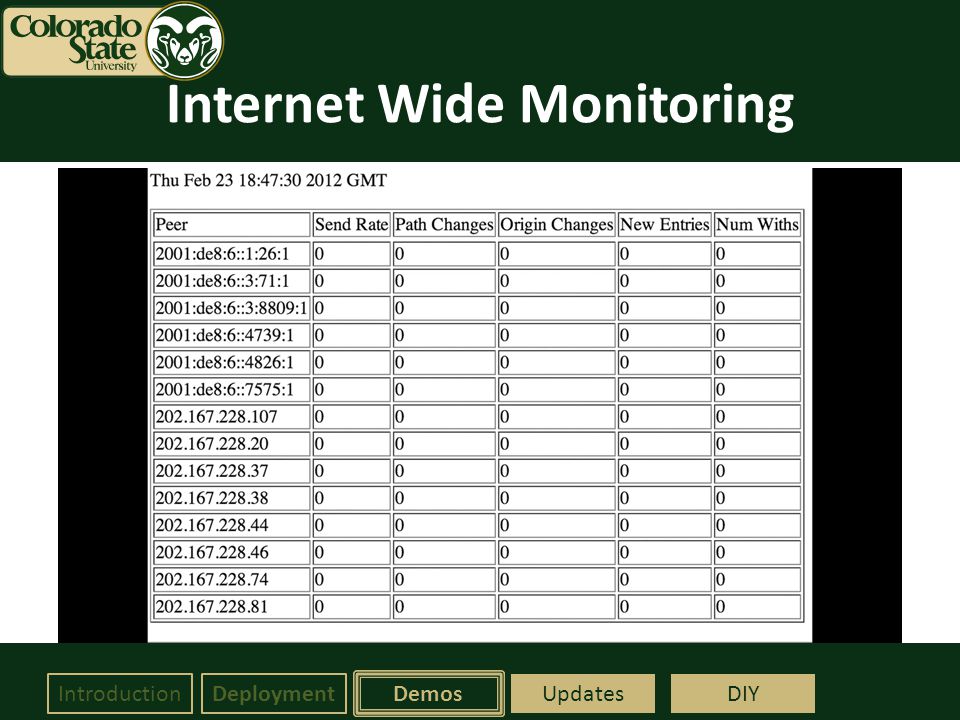Screen dimensions: 960x720
Task: Click New Entries value for 202.167.228.74
Action: (664, 580)
